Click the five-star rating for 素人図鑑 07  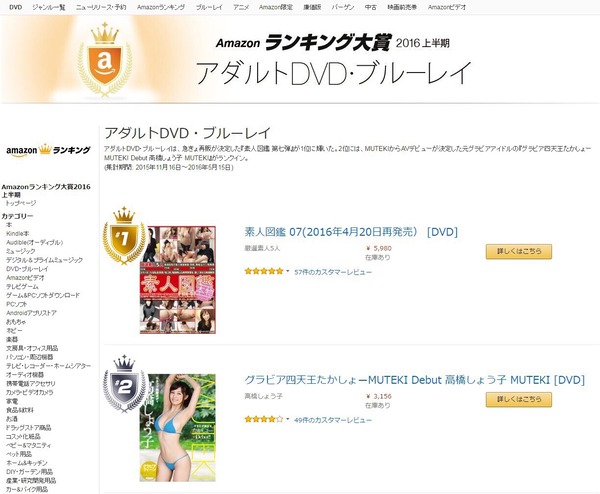264,271
